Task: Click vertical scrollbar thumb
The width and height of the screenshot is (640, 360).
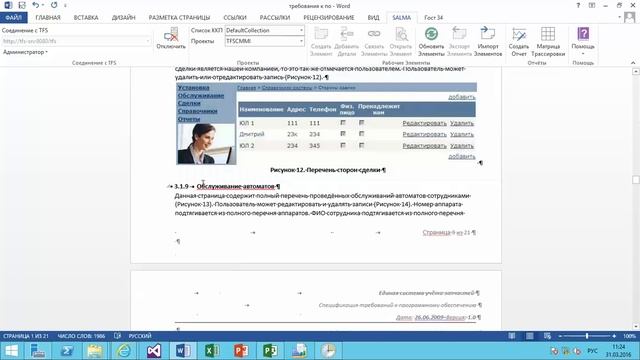Action: tap(636, 180)
